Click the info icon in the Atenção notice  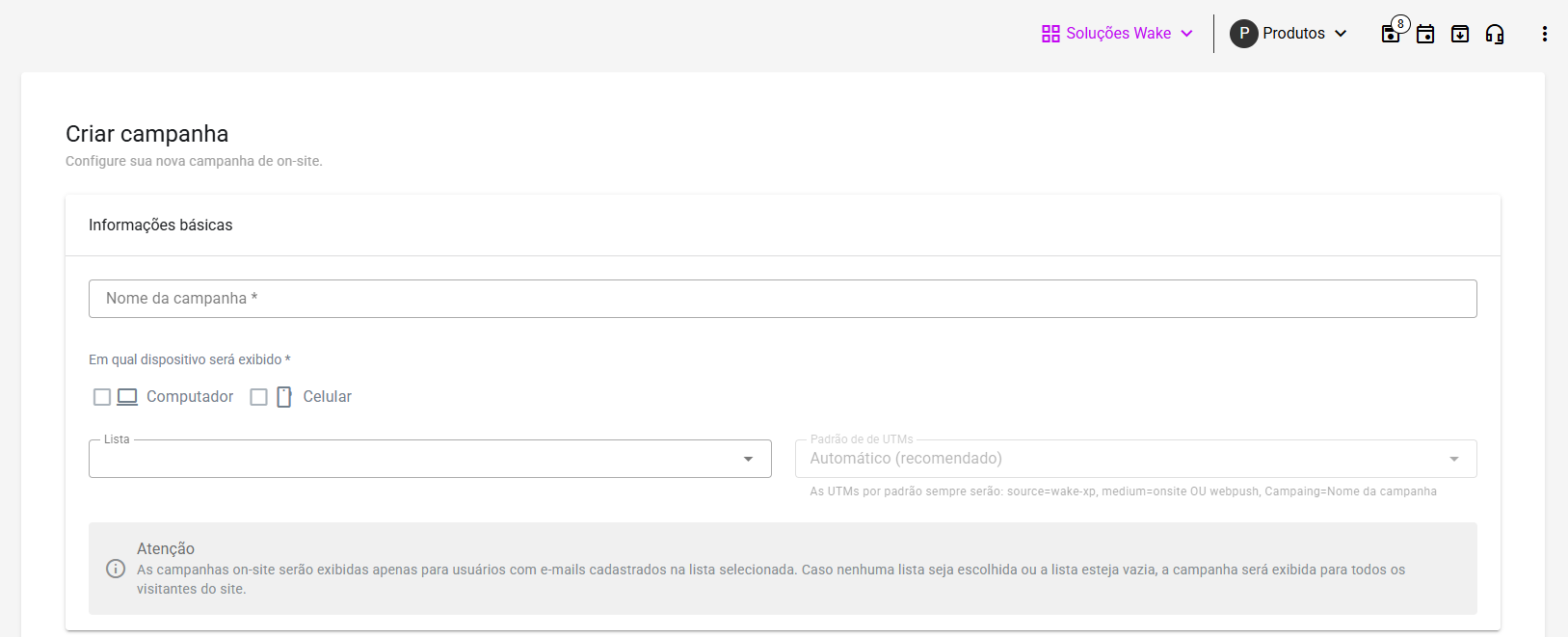116,569
